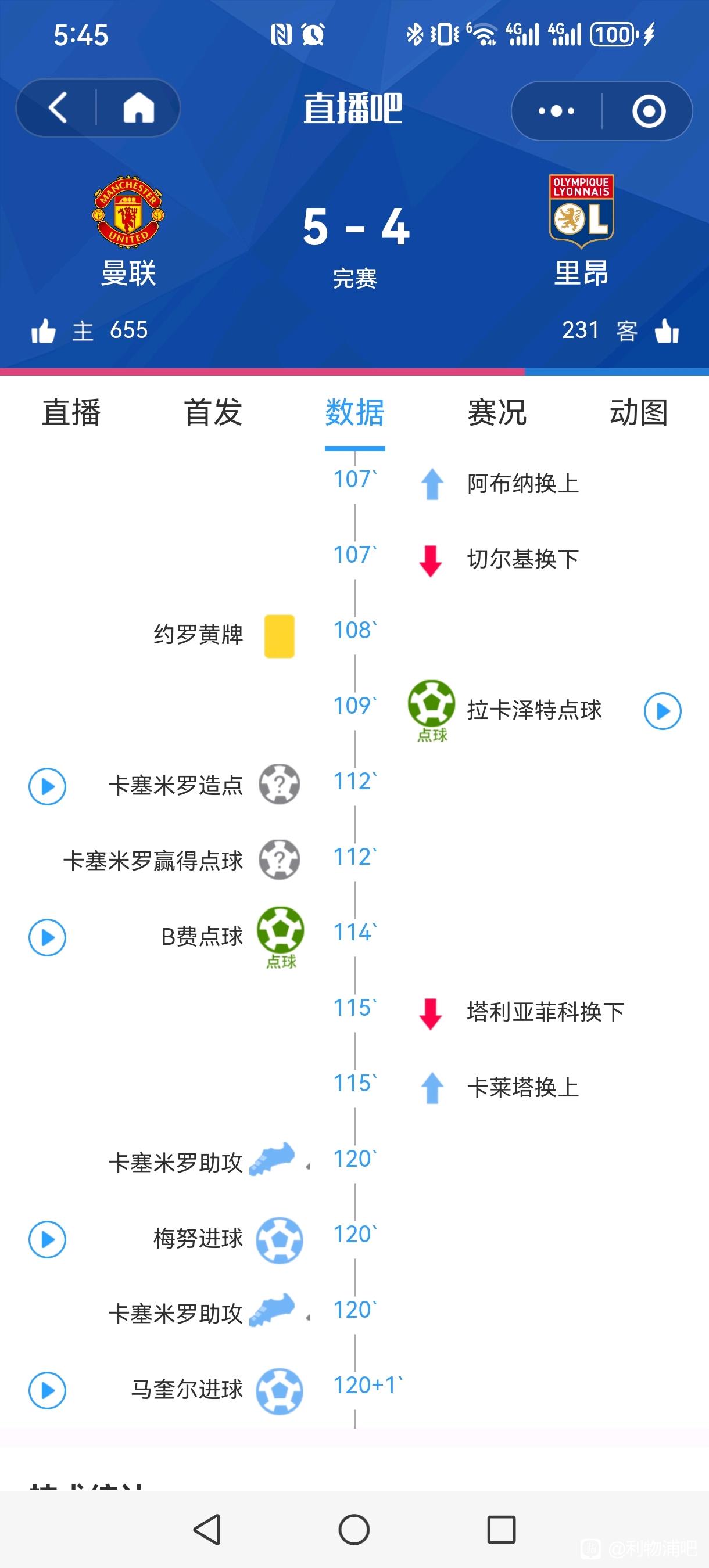Viewport: 709px width, 1568px height.
Task: Tap the back arrow icon
Action: click(58, 109)
